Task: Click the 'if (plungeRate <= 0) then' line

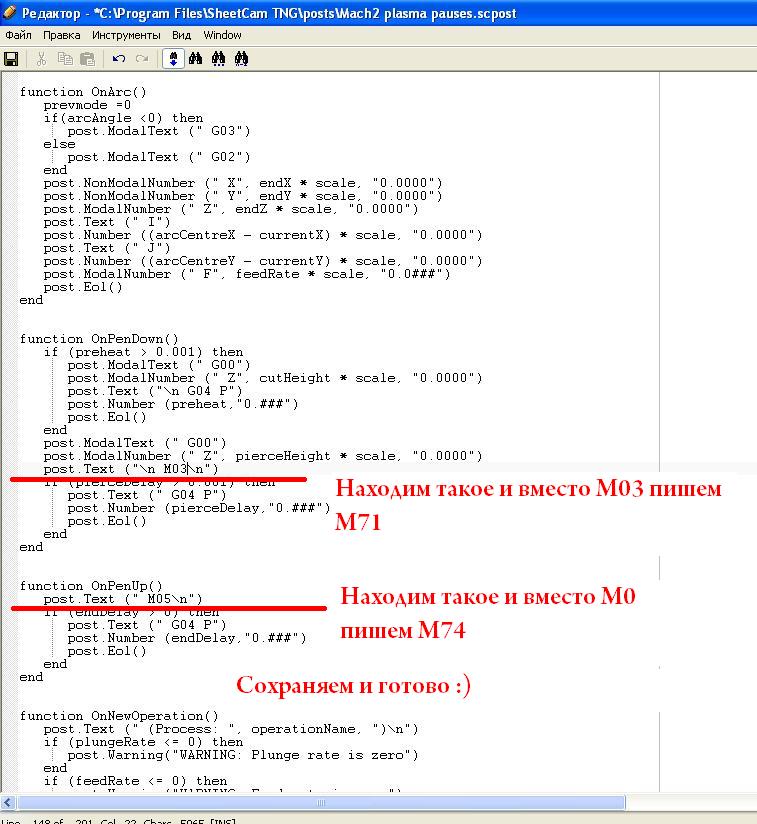Action: pos(143,742)
